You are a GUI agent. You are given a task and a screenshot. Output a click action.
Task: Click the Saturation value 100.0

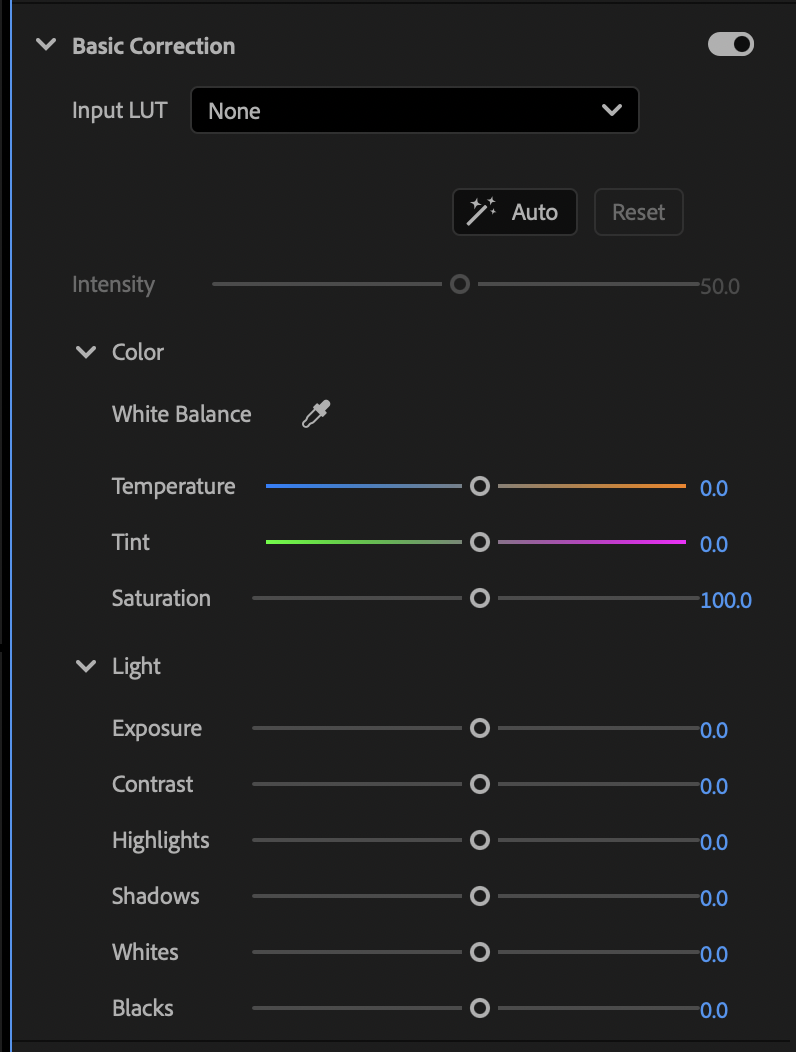coord(725,600)
